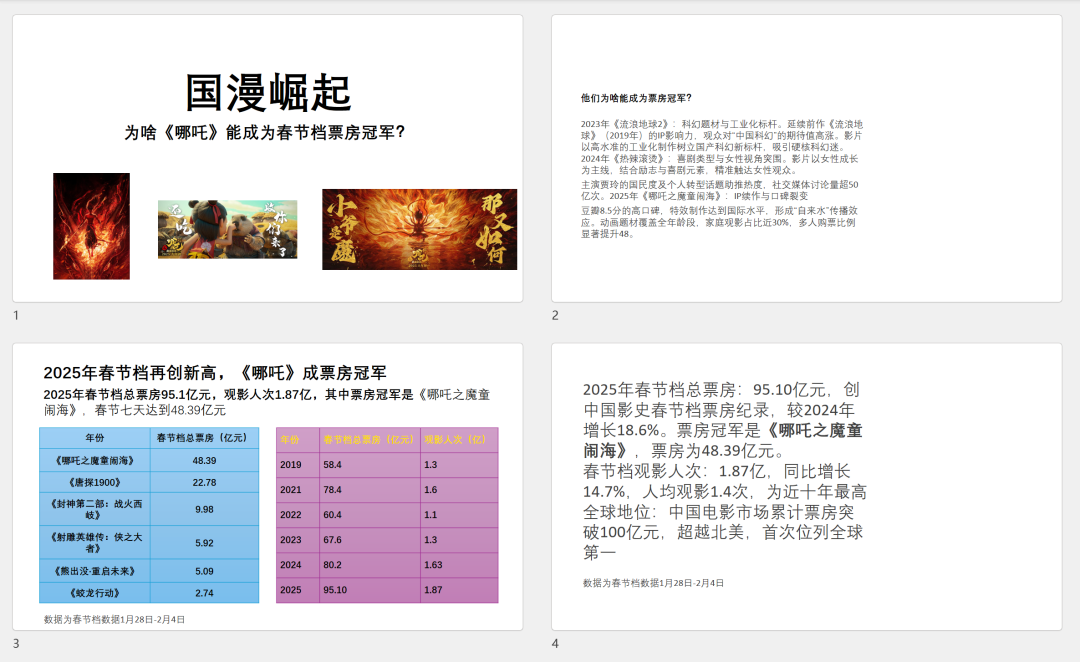Click the slide 3 subtitle starting '2025年春节档总票房95.1亿元'

[267, 402]
